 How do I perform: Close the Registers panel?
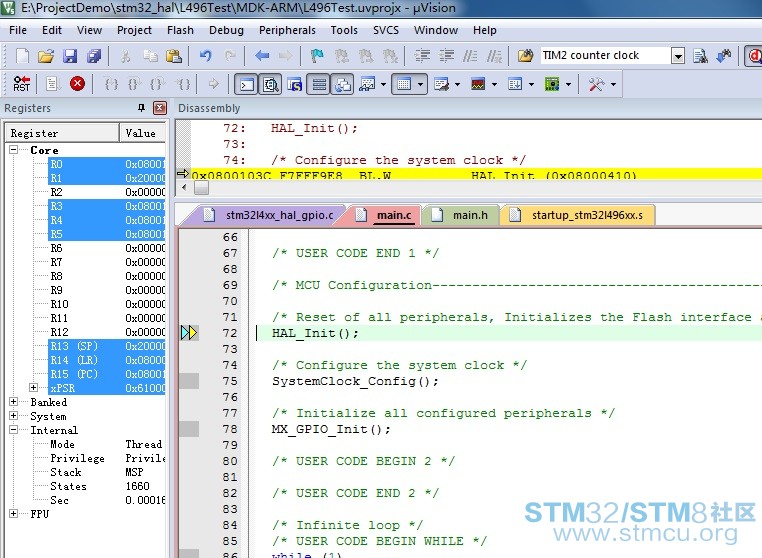pos(159,108)
